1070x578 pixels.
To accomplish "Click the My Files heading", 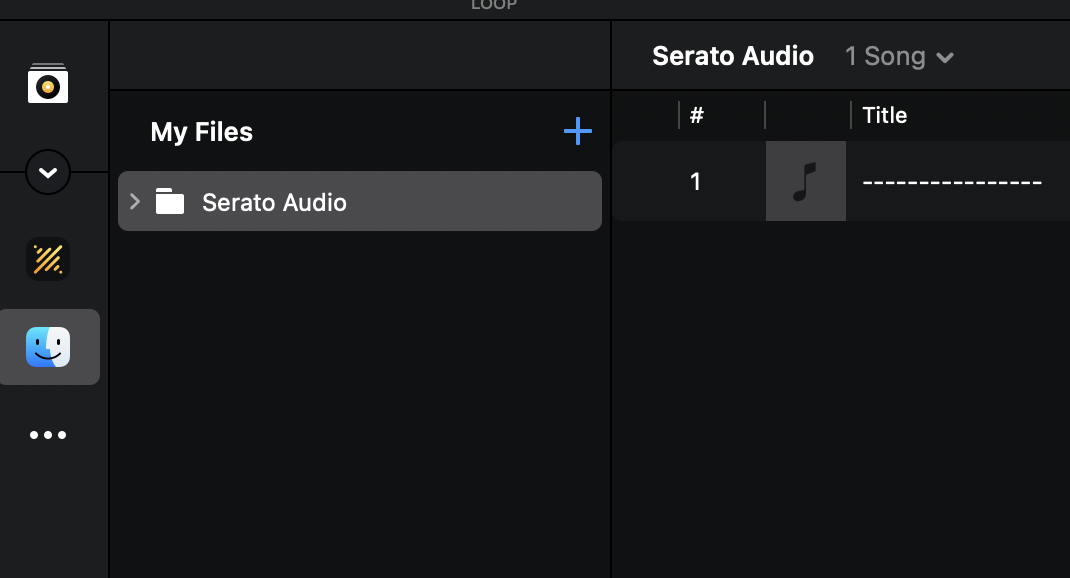I will point(201,132).
